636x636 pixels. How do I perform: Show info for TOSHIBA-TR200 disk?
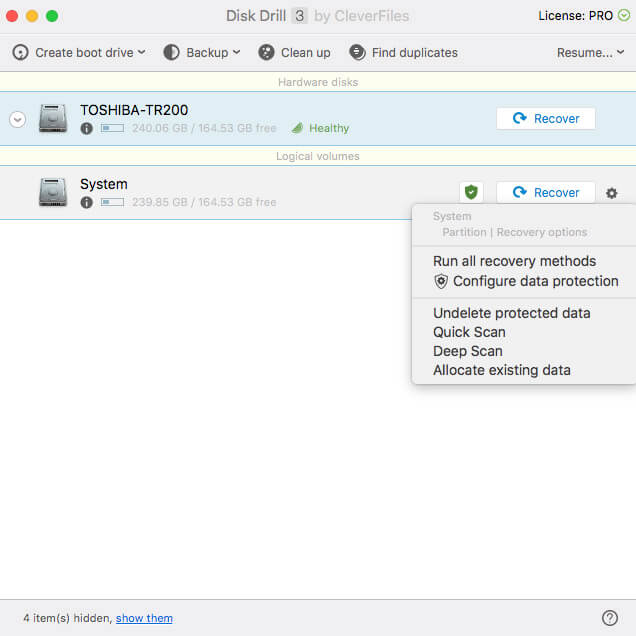coord(86,129)
